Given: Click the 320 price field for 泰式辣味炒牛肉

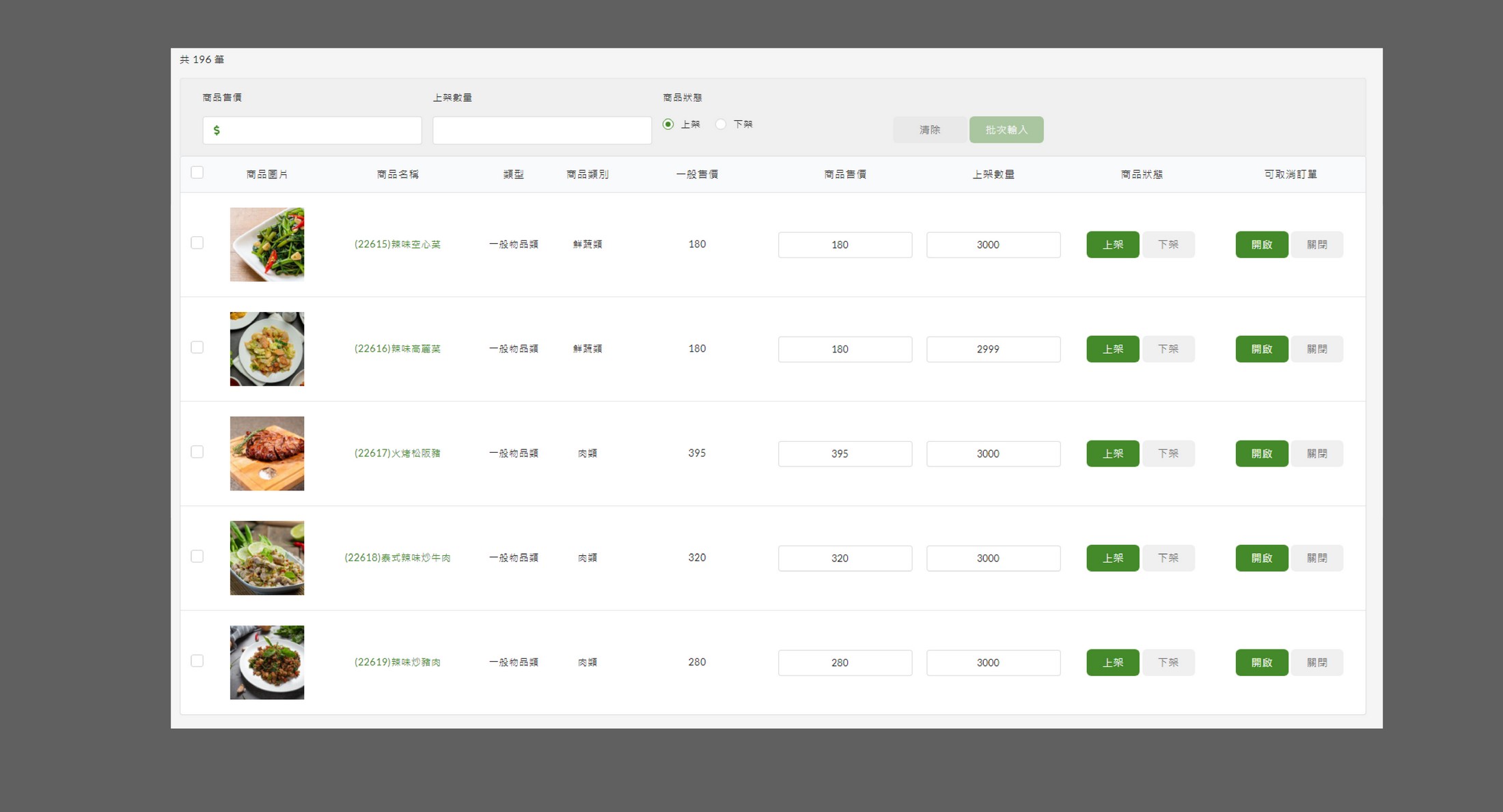Looking at the screenshot, I should tap(845, 558).
